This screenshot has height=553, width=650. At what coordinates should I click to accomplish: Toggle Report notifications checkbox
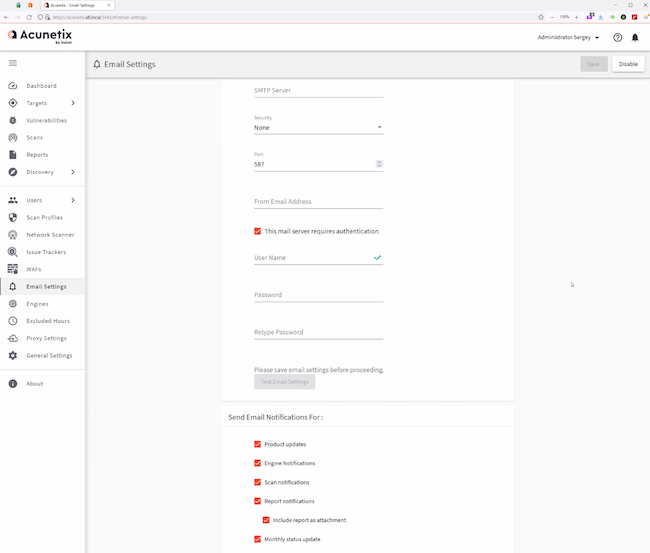257,501
